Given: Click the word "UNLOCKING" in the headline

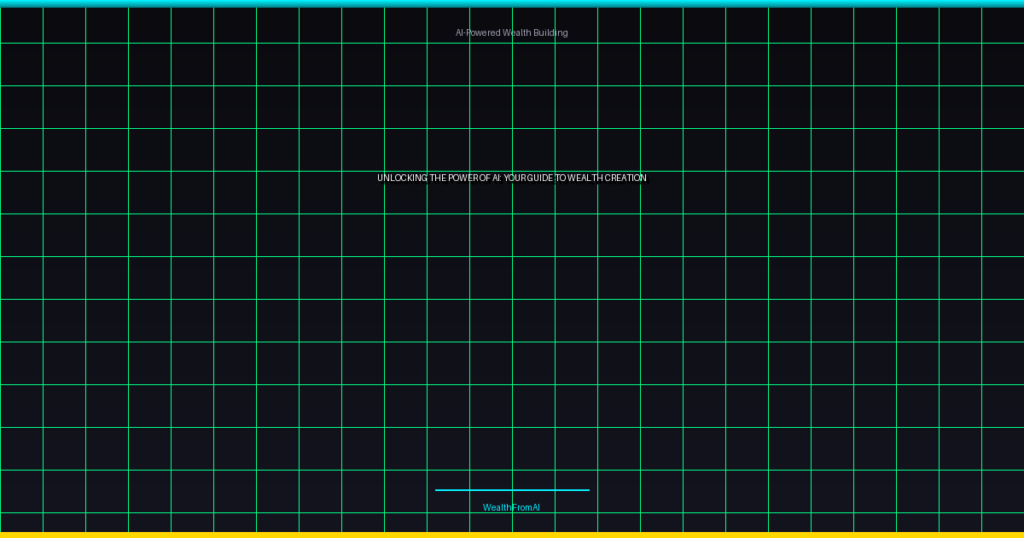Looking at the screenshot, I should coord(402,178).
